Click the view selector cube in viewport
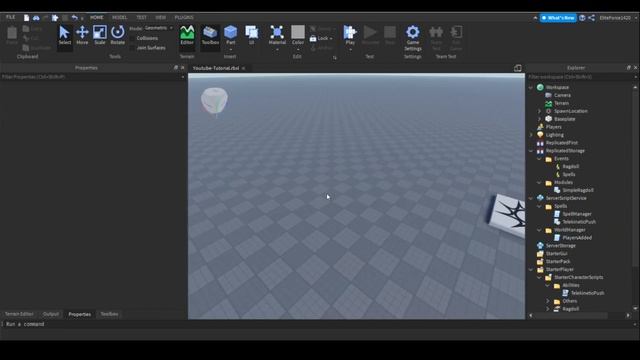This screenshot has height=360, width=640. [x=214, y=100]
